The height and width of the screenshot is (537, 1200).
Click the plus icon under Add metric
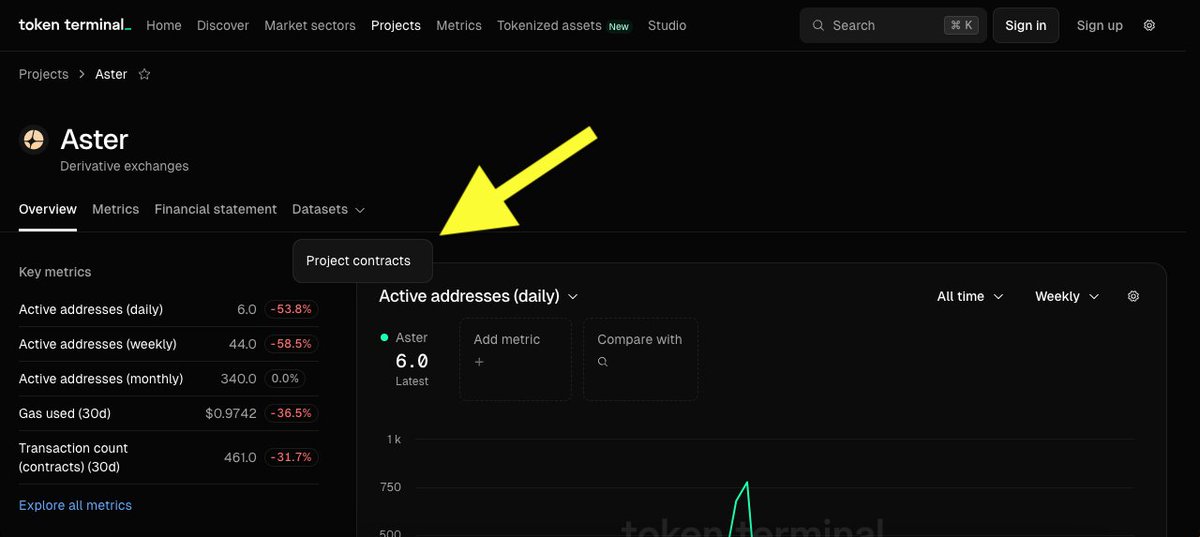(x=479, y=362)
